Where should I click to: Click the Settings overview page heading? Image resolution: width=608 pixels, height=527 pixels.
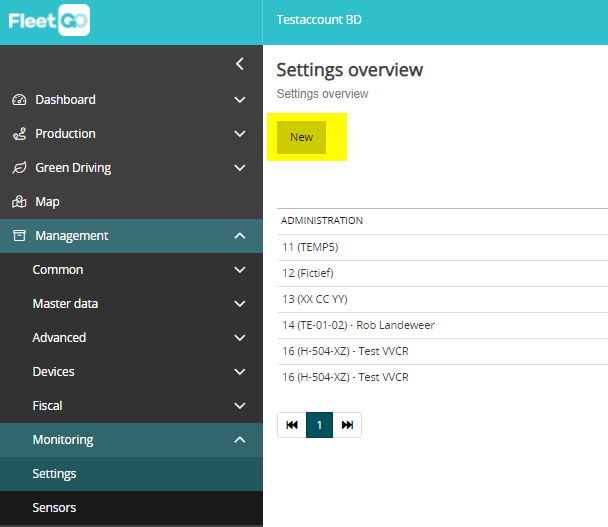tap(350, 70)
